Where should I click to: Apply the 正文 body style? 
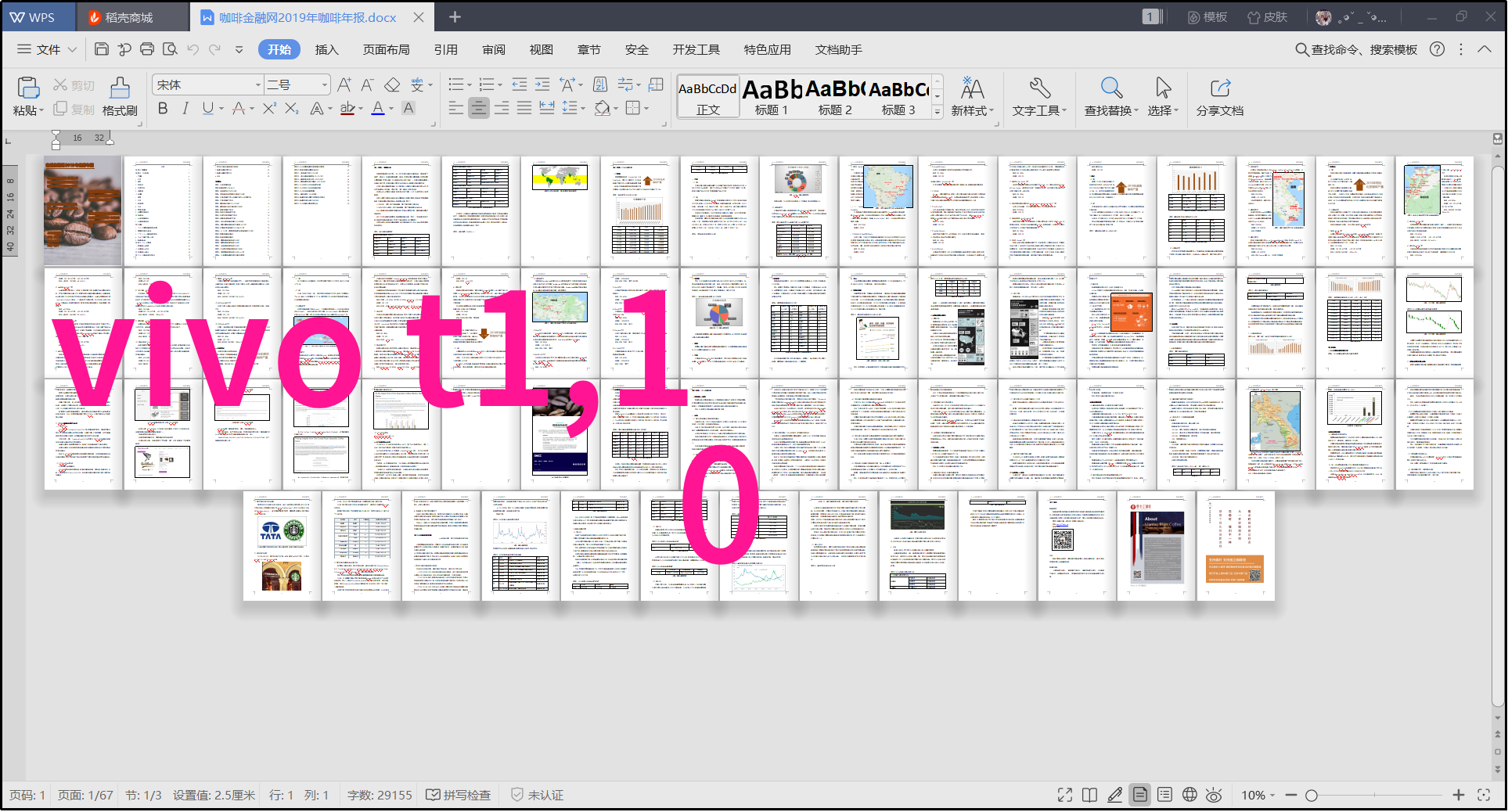point(707,97)
